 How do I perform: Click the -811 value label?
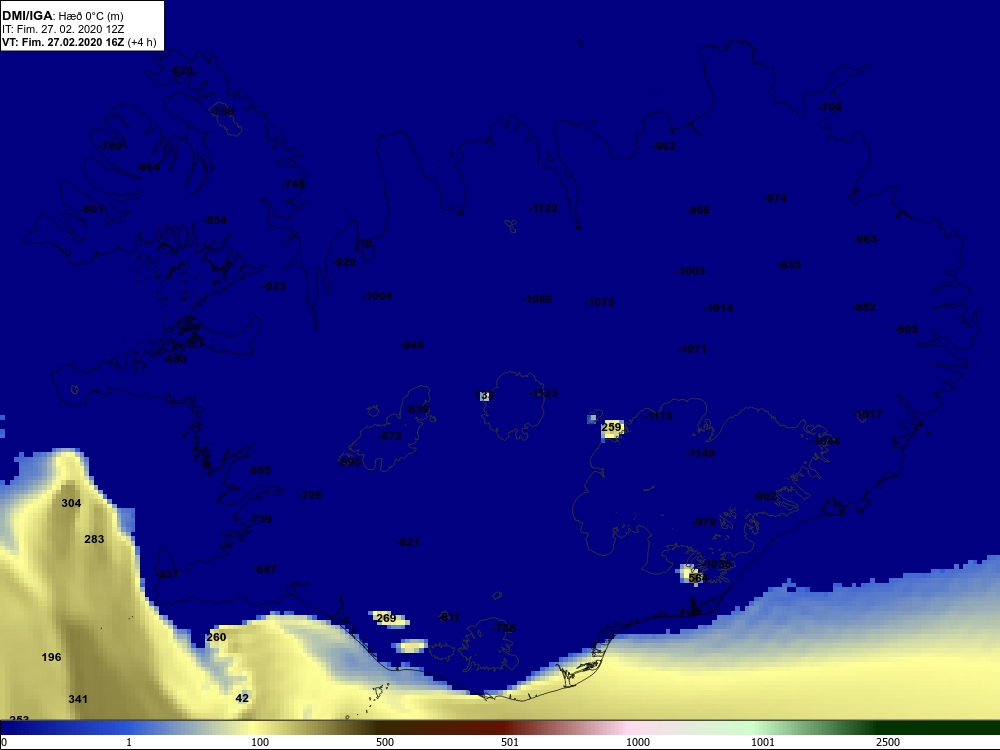point(449,617)
